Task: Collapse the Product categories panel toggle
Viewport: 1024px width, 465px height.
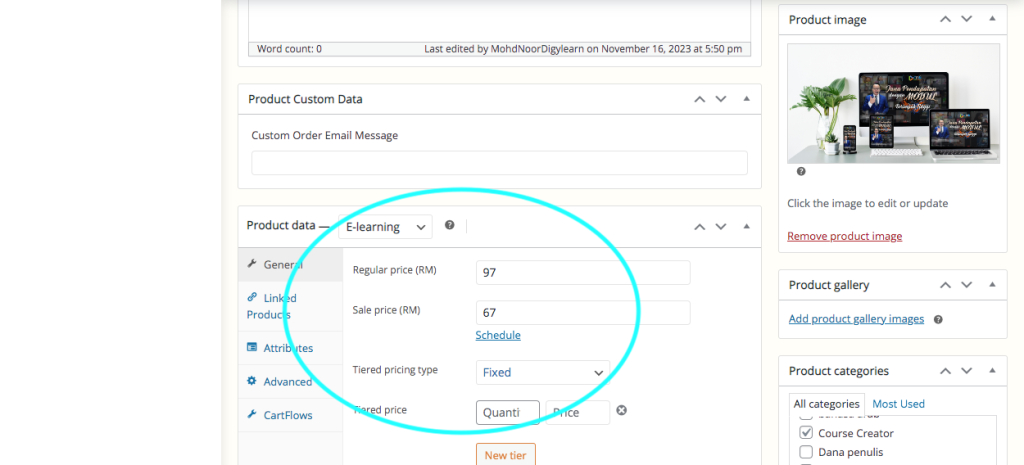Action: tap(992, 370)
